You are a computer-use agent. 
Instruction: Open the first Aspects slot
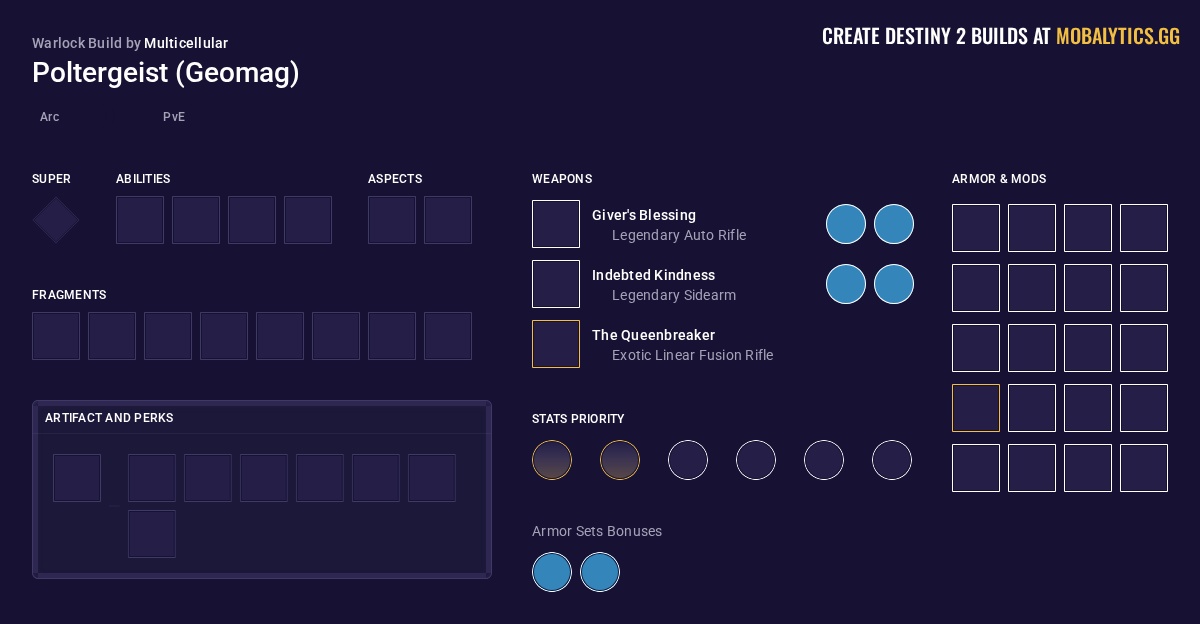coord(392,220)
